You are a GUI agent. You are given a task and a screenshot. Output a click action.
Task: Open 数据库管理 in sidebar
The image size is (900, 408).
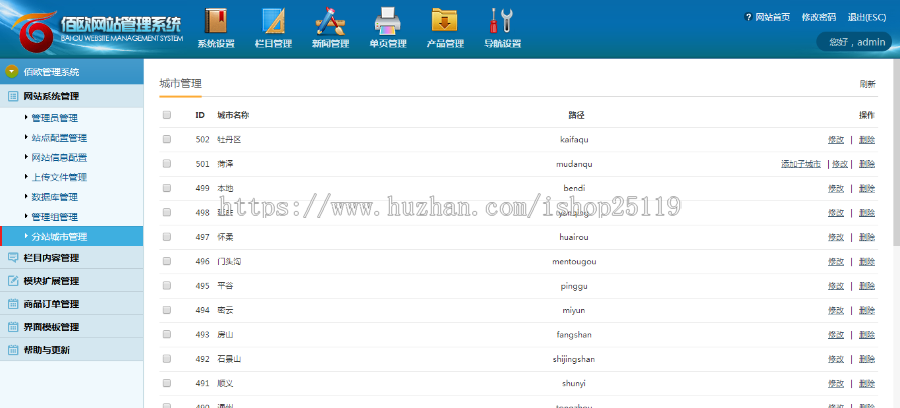[x=55, y=197]
